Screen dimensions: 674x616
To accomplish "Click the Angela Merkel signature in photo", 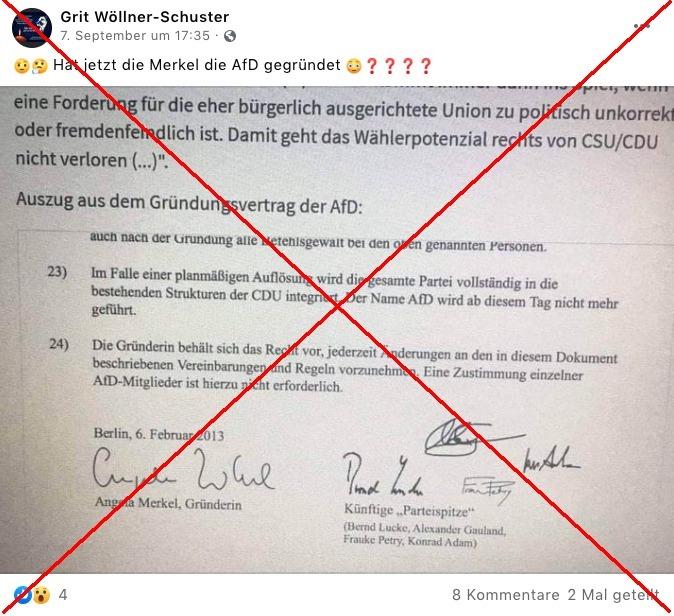I will click(183, 470).
